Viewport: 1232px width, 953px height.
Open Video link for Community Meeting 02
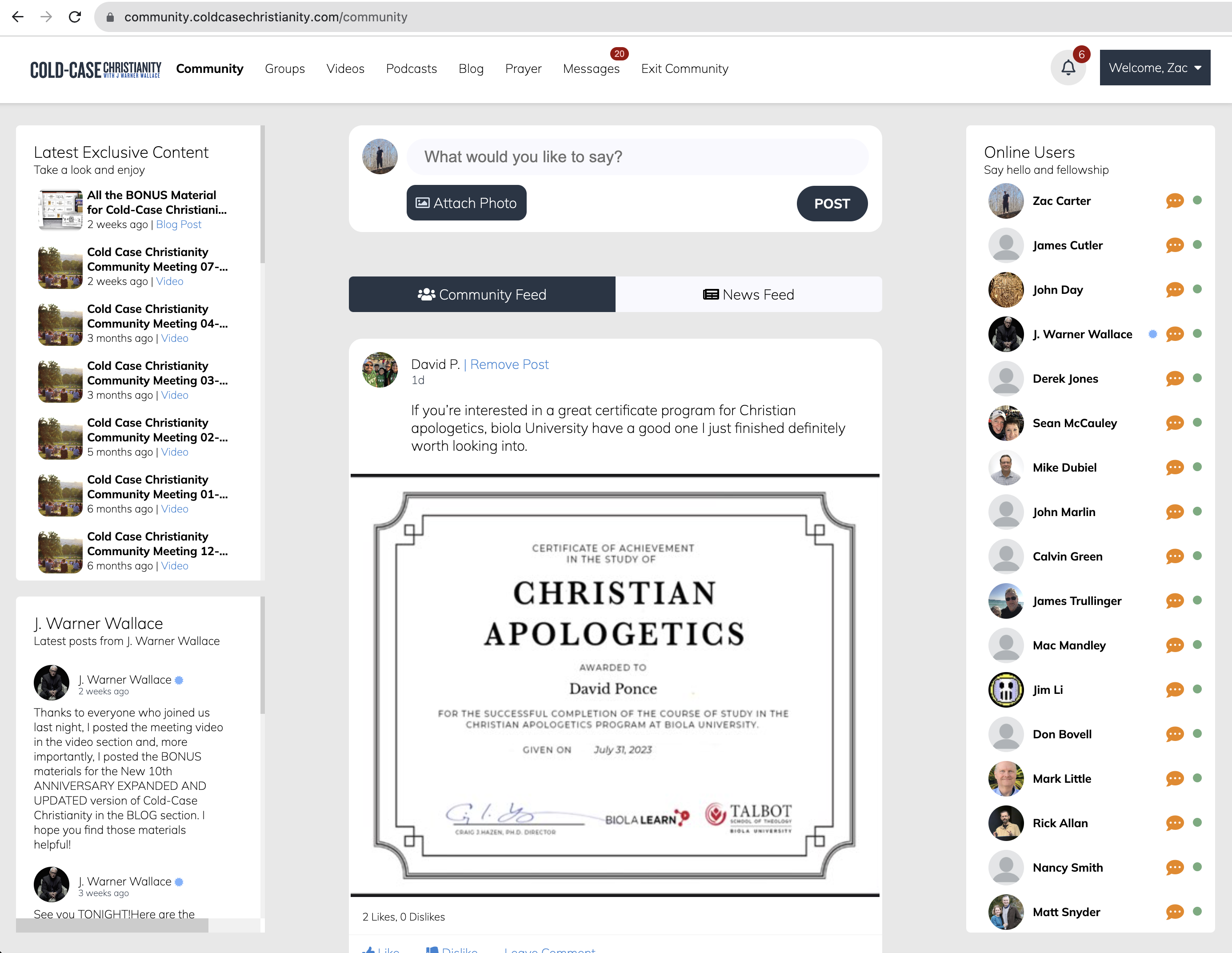pos(174,452)
